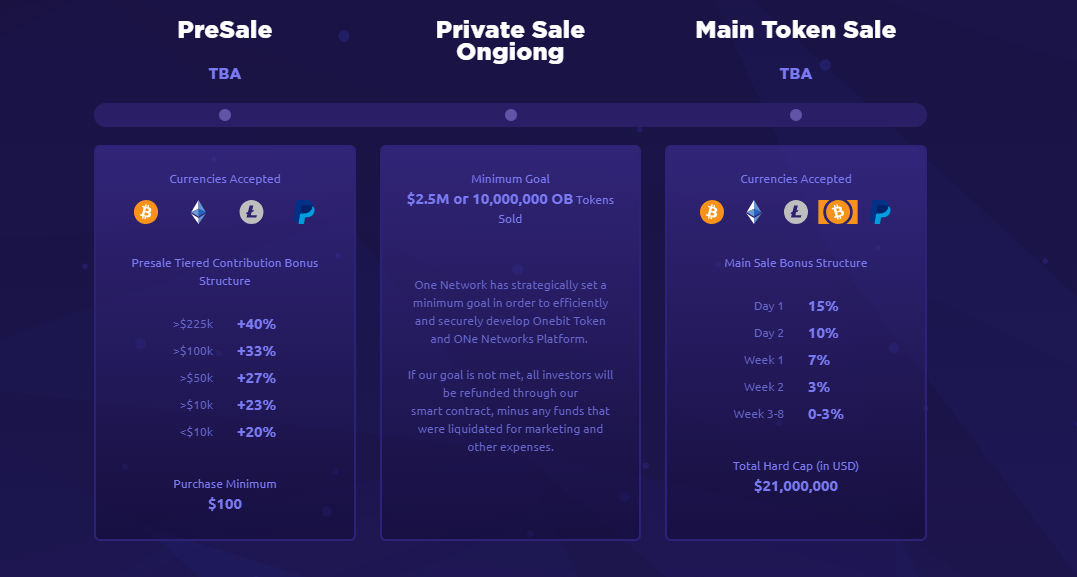Click the Main Token Sale heading
Screen dimensions: 1077x577
pyautogui.click(x=795, y=30)
